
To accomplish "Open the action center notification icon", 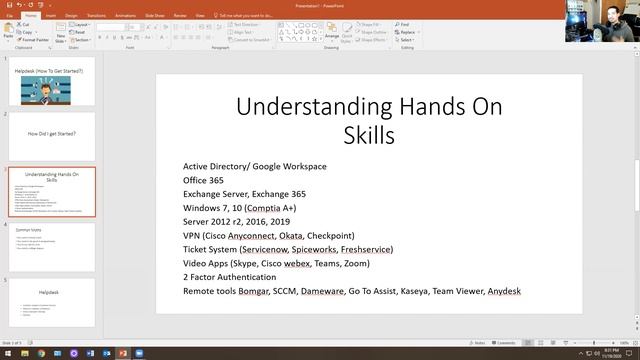I will (629, 353).
